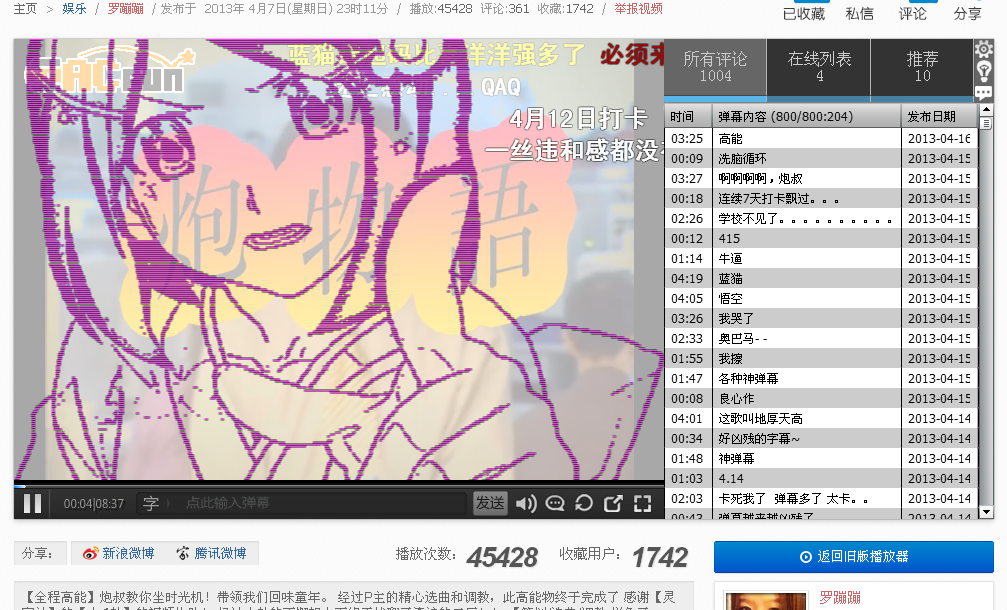This screenshot has width=1007, height=610.
Task: Report video via 举报视频 link
Action: point(638,9)
